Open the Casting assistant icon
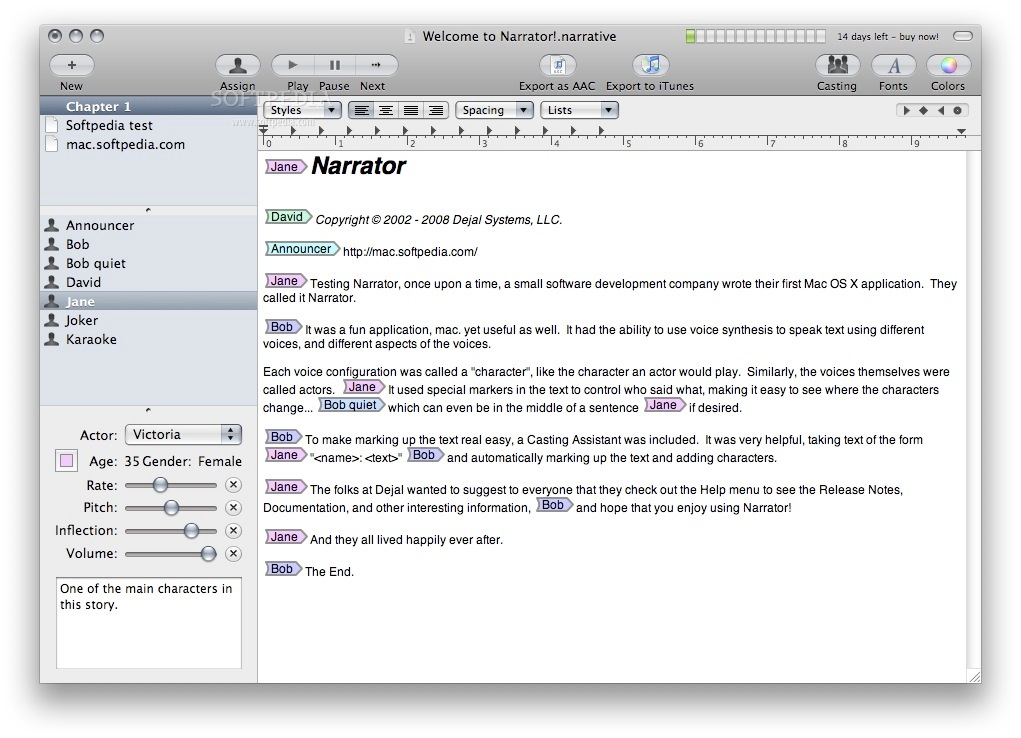 tap(837, 65)
